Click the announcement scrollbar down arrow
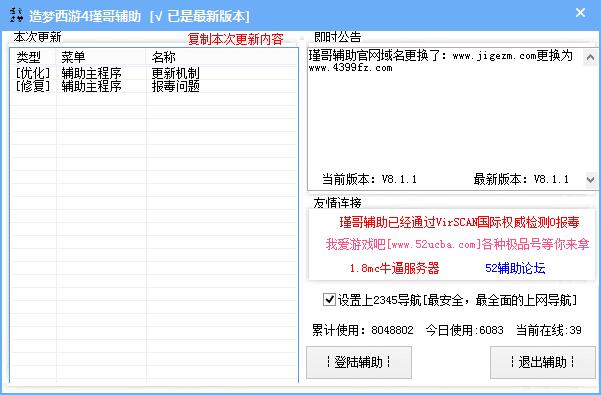601x395 pixels. pyautogui.click(x=590, y=179)
